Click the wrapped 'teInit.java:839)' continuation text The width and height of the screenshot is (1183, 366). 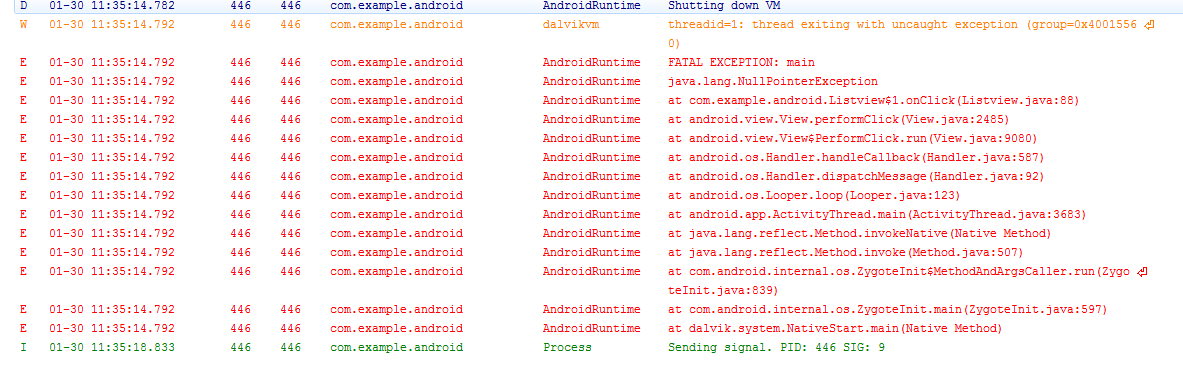[724, 290]
